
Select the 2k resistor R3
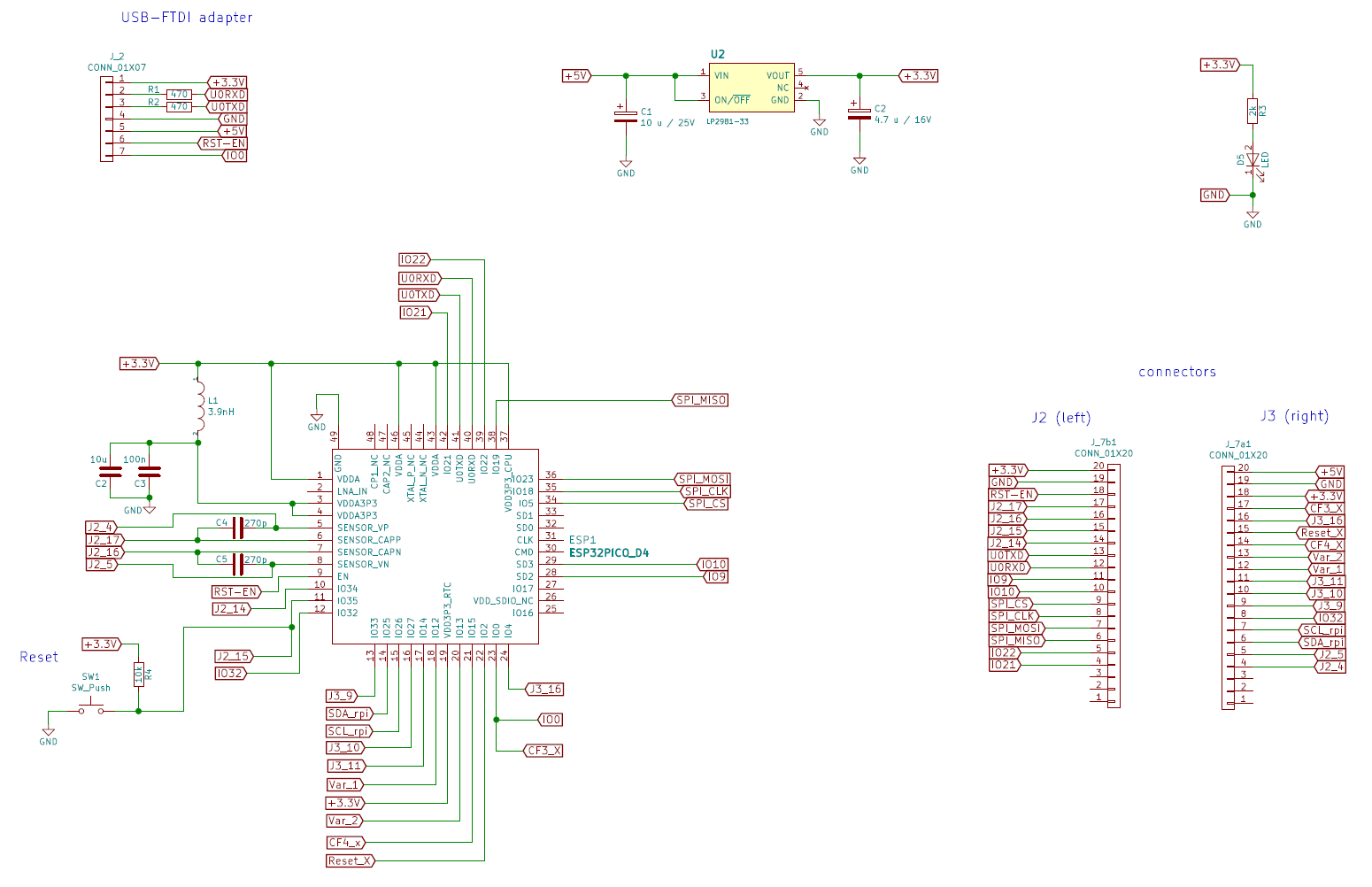tap(1253, 111)
